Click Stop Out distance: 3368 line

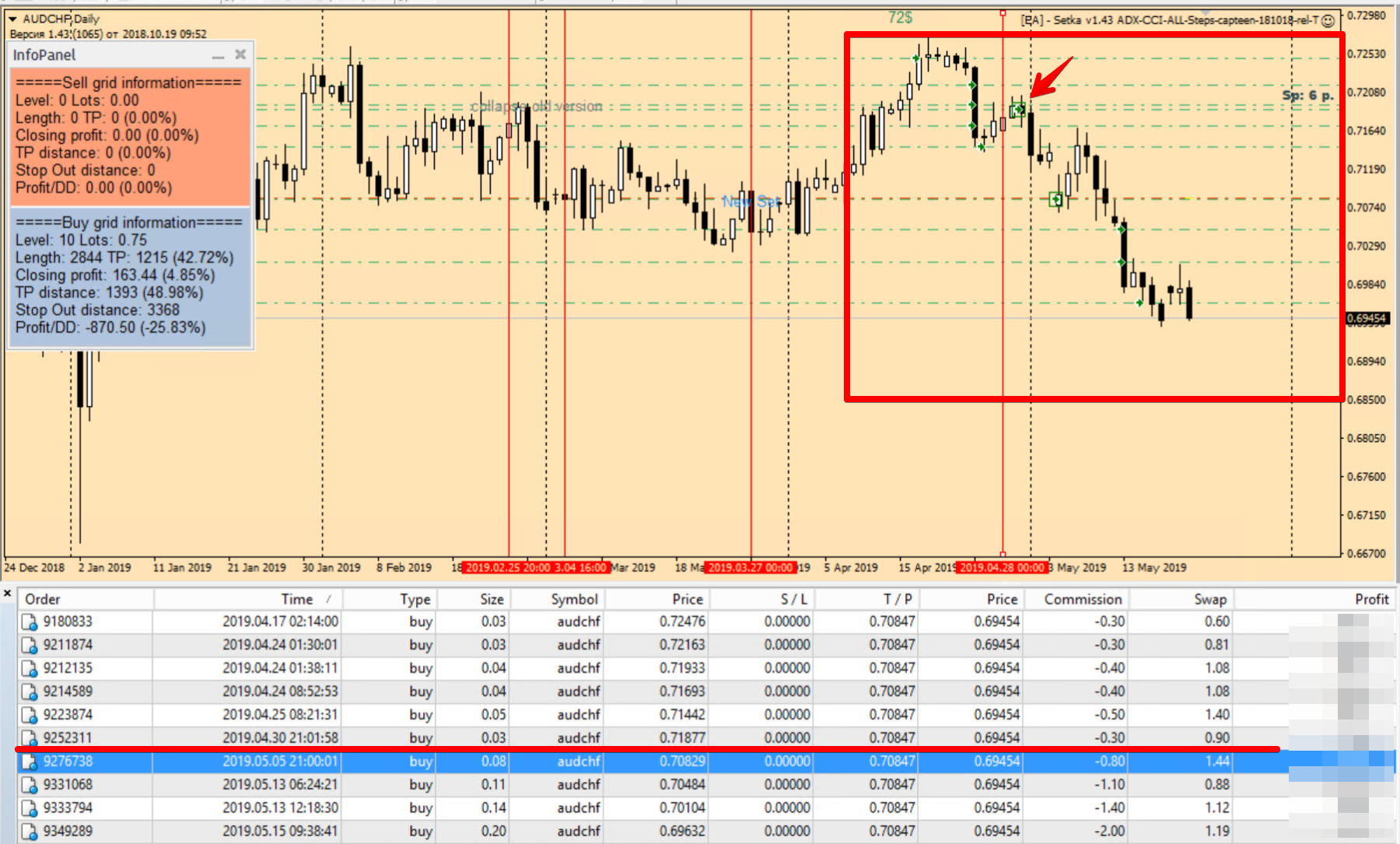97,310
